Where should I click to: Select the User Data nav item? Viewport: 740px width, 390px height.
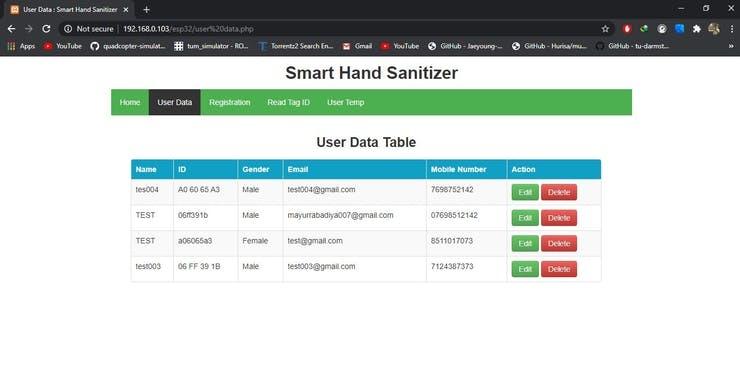[175, 102]
